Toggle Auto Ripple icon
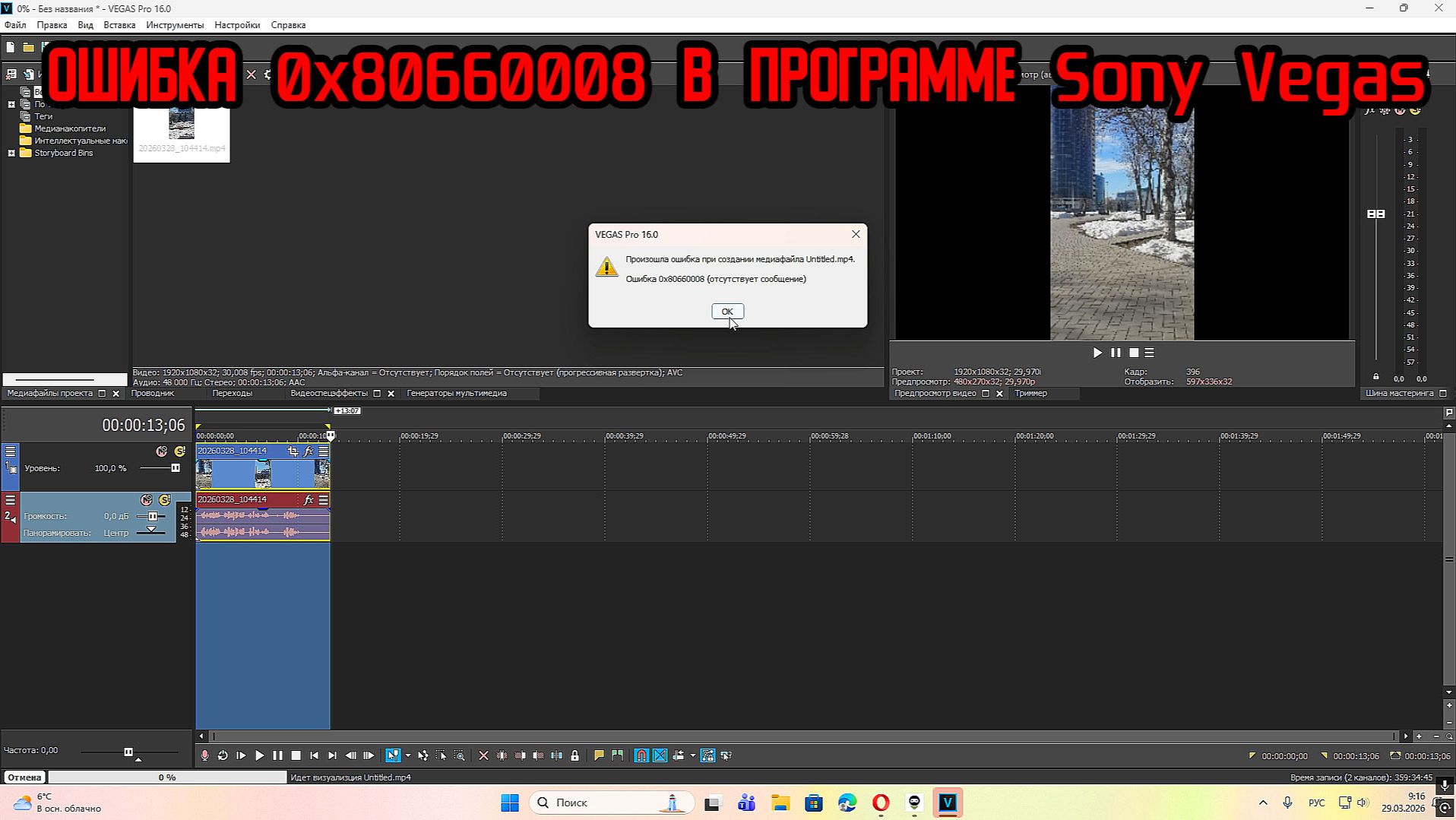 point(679,755)
